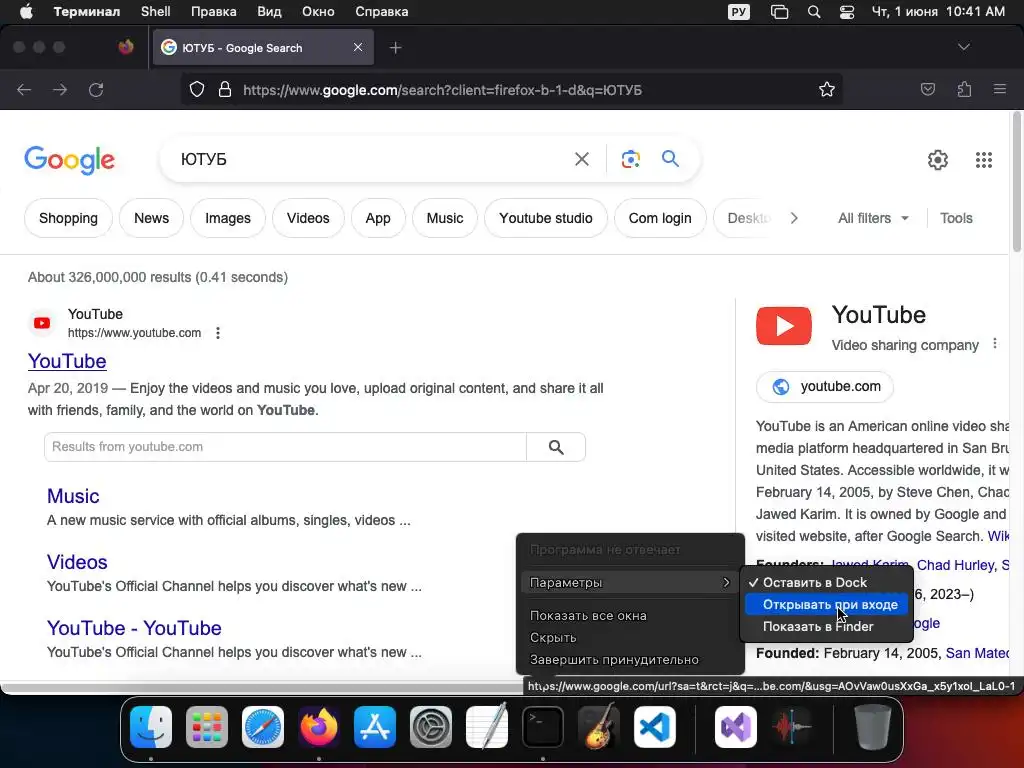Click the Firefox address bar URL
Screen dimensions: 1024x768
tap(443, 89)
